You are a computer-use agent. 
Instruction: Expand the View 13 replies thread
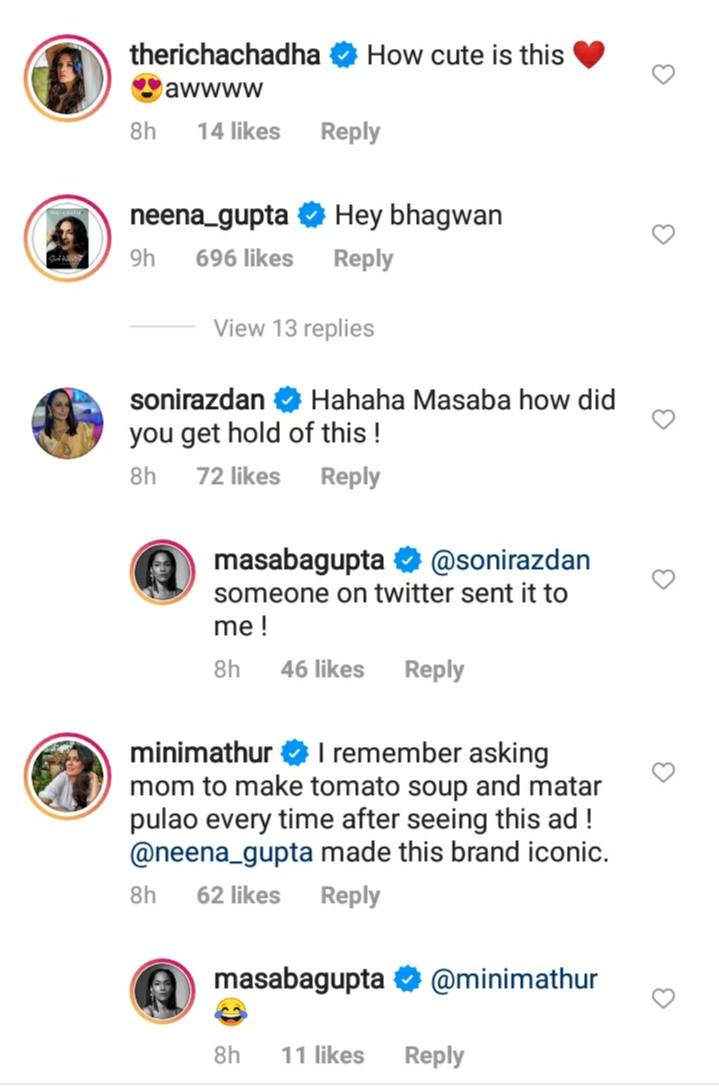[x=293, y=328]
